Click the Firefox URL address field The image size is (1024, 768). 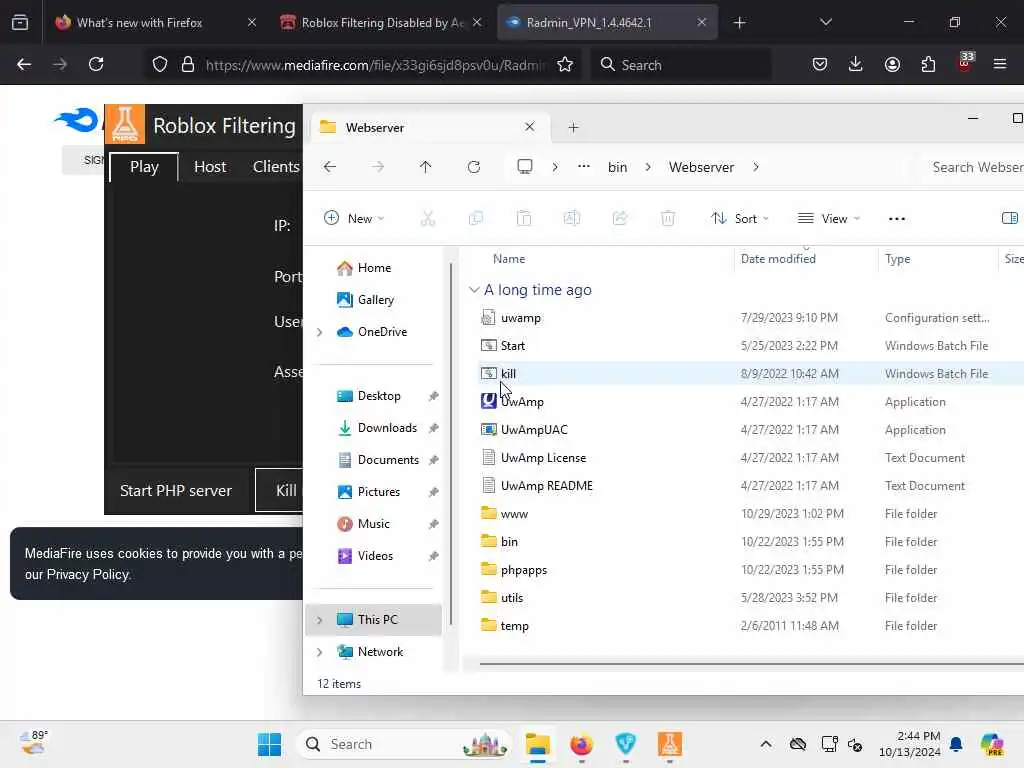click(374, 65)
